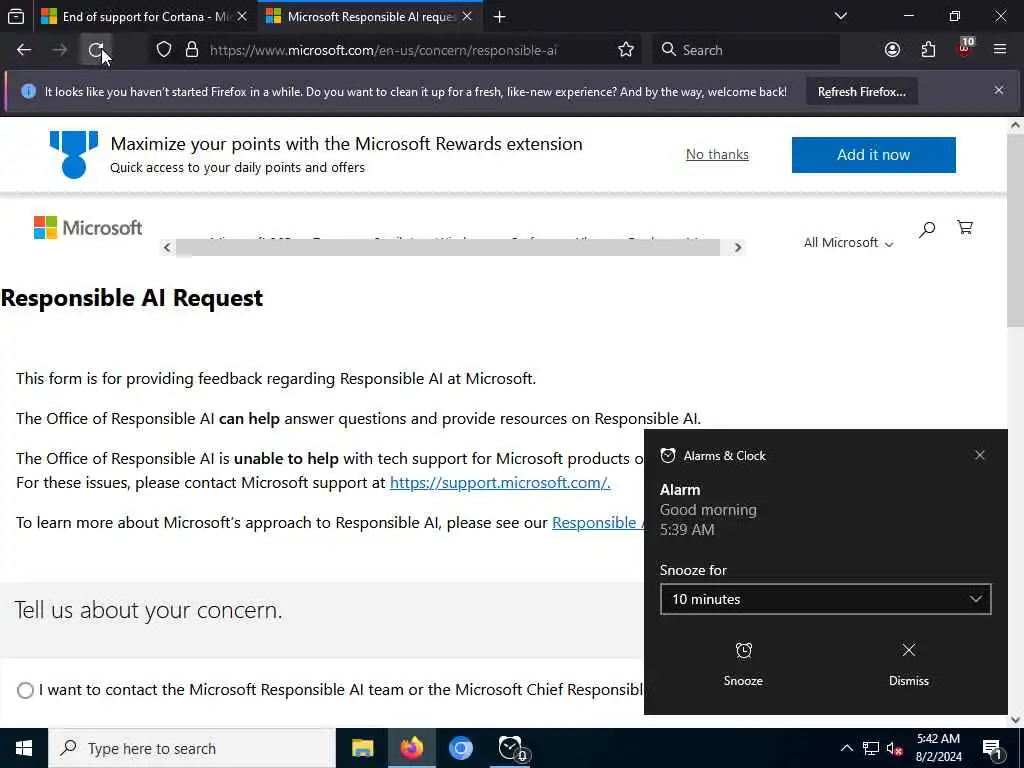Go back using the browser back arrow

coord(24,50)
